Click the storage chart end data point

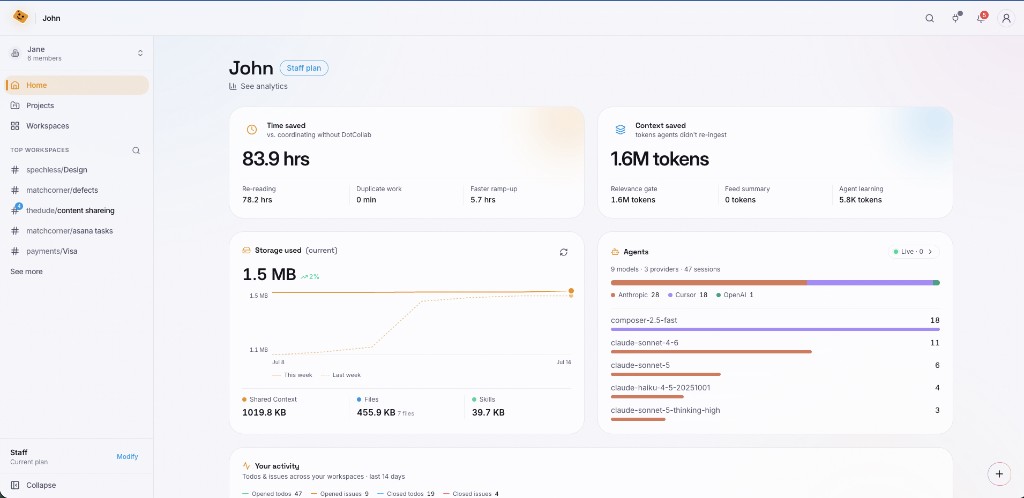tap(571, 291)
